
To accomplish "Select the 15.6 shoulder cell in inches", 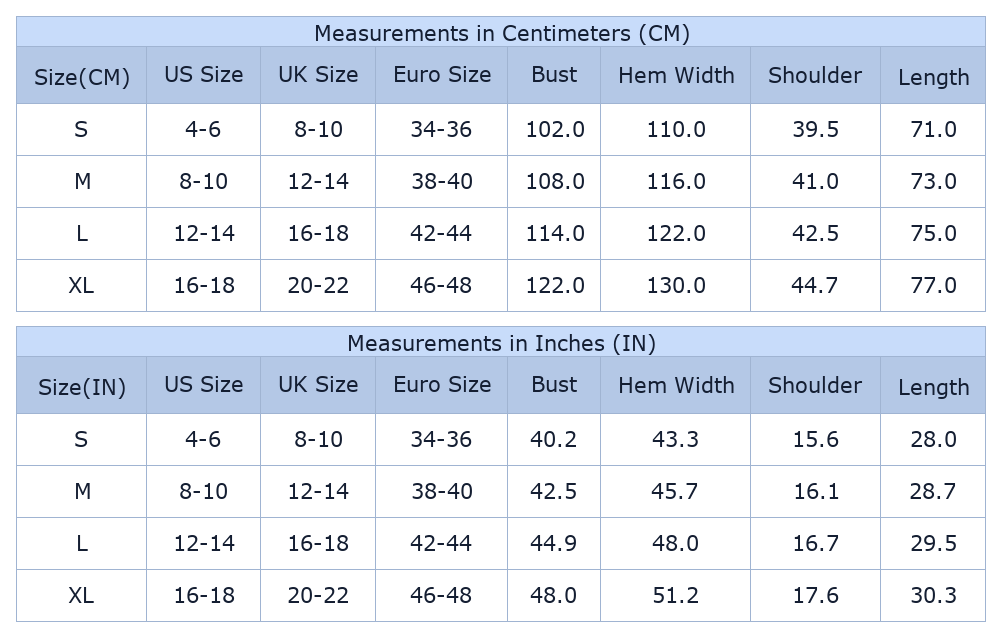I will [815, 439].
